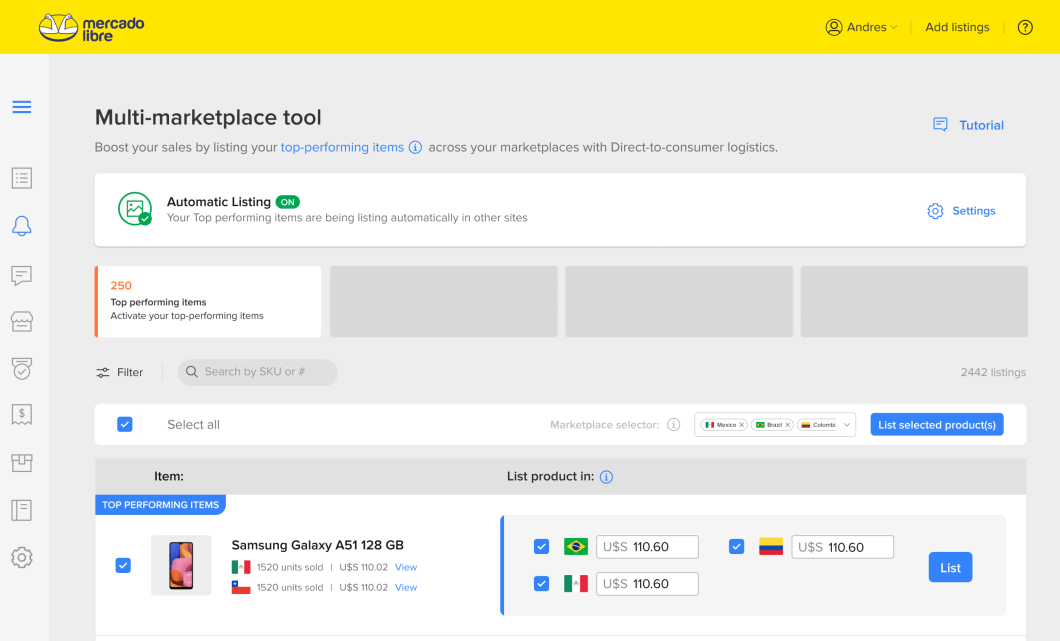The image size is (1060, 641).
Task: Open sidebar settings gear icon
Action: (x=22, y=557)
